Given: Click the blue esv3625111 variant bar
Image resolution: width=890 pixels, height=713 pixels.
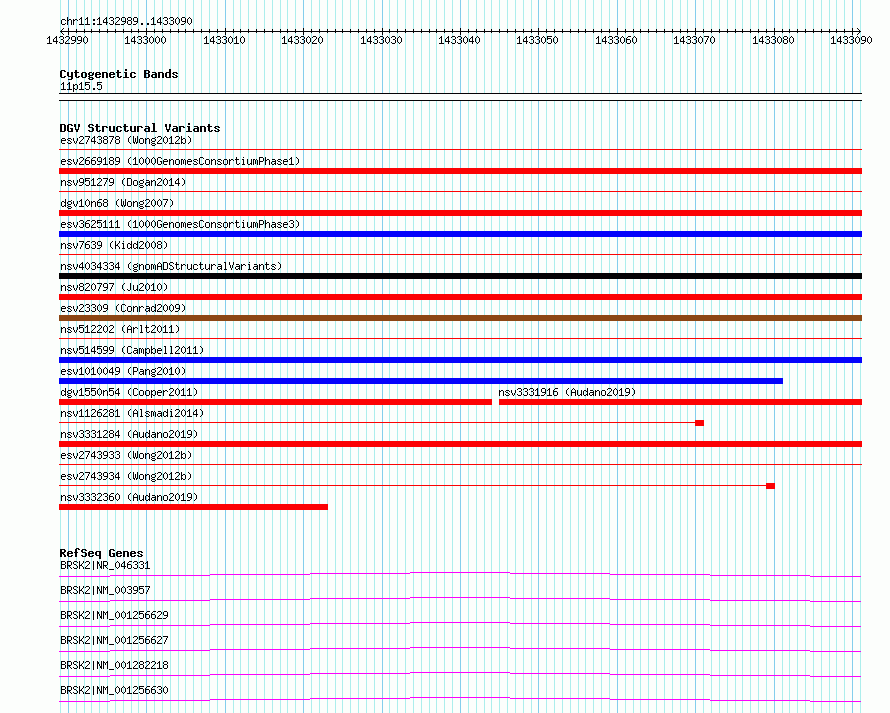Looking at the screenshot, I should (460, 234).
